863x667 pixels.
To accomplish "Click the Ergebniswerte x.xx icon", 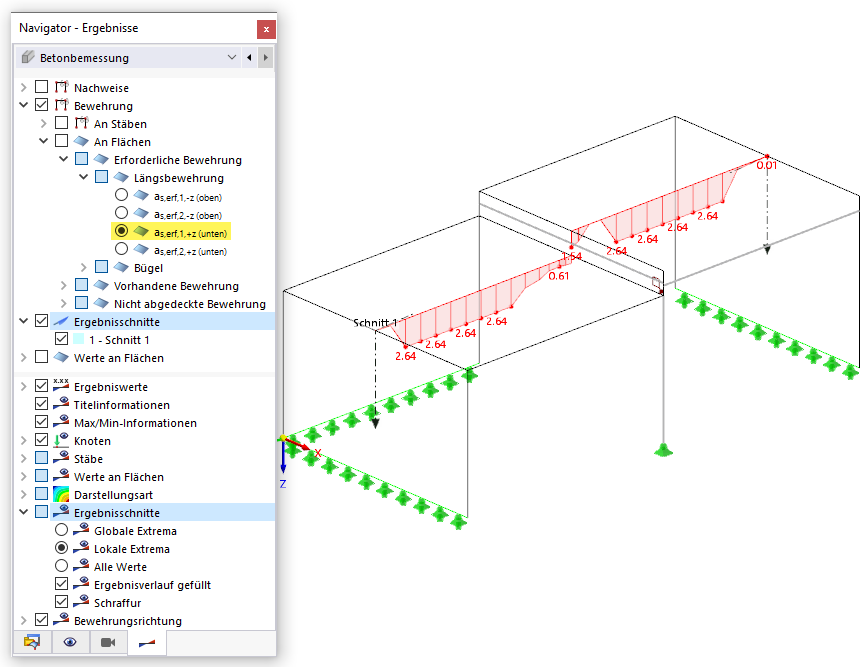I will pyautogui.click(x=61, y=385).
